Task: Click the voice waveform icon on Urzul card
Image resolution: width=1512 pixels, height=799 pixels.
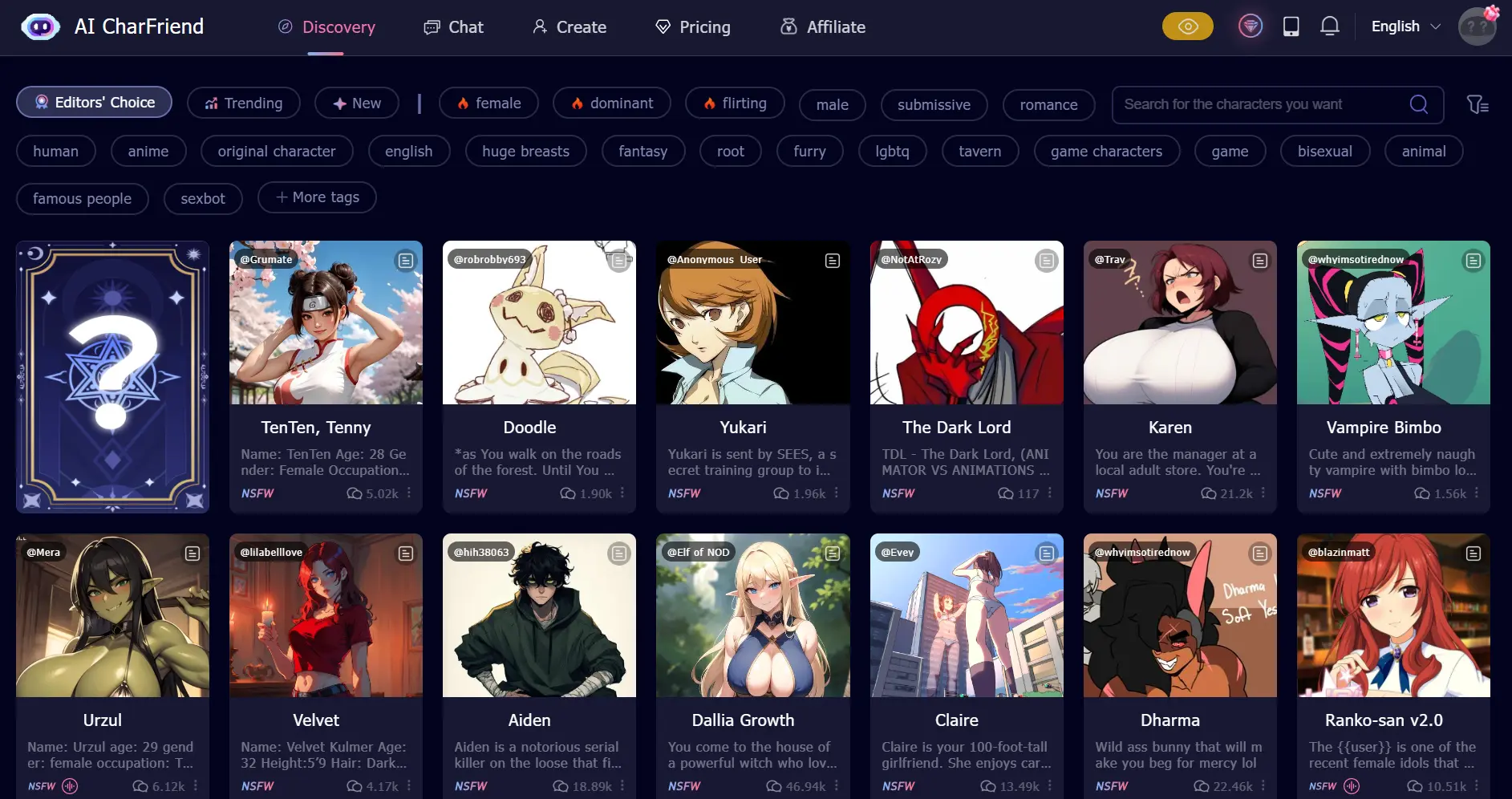Action: click(x=70, y=786)
